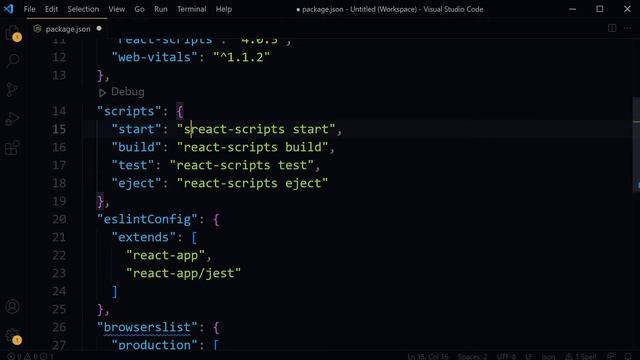Click the feedback icon in status bar
This screenshot has width=640, height=360.
click(611, 356)
